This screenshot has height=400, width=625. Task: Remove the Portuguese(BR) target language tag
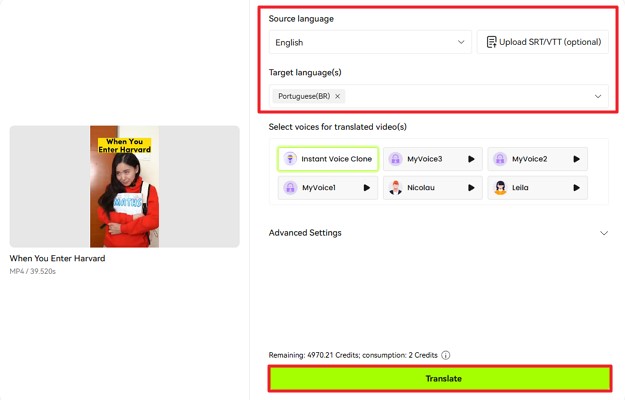pyautogui.click(x=338, y=96)
